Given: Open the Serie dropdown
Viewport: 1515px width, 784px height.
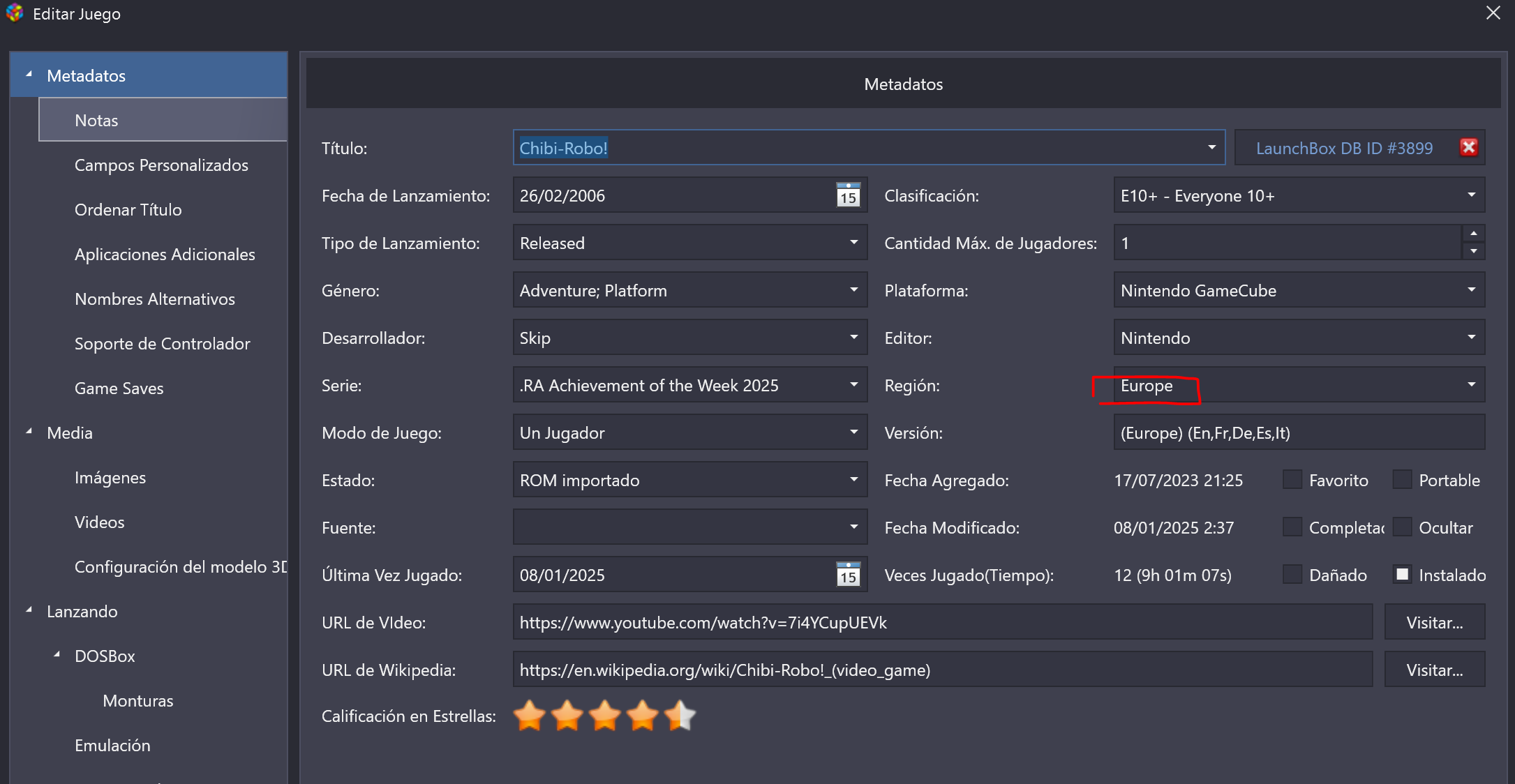Looking at the screenshot, I should pos(853,384).
